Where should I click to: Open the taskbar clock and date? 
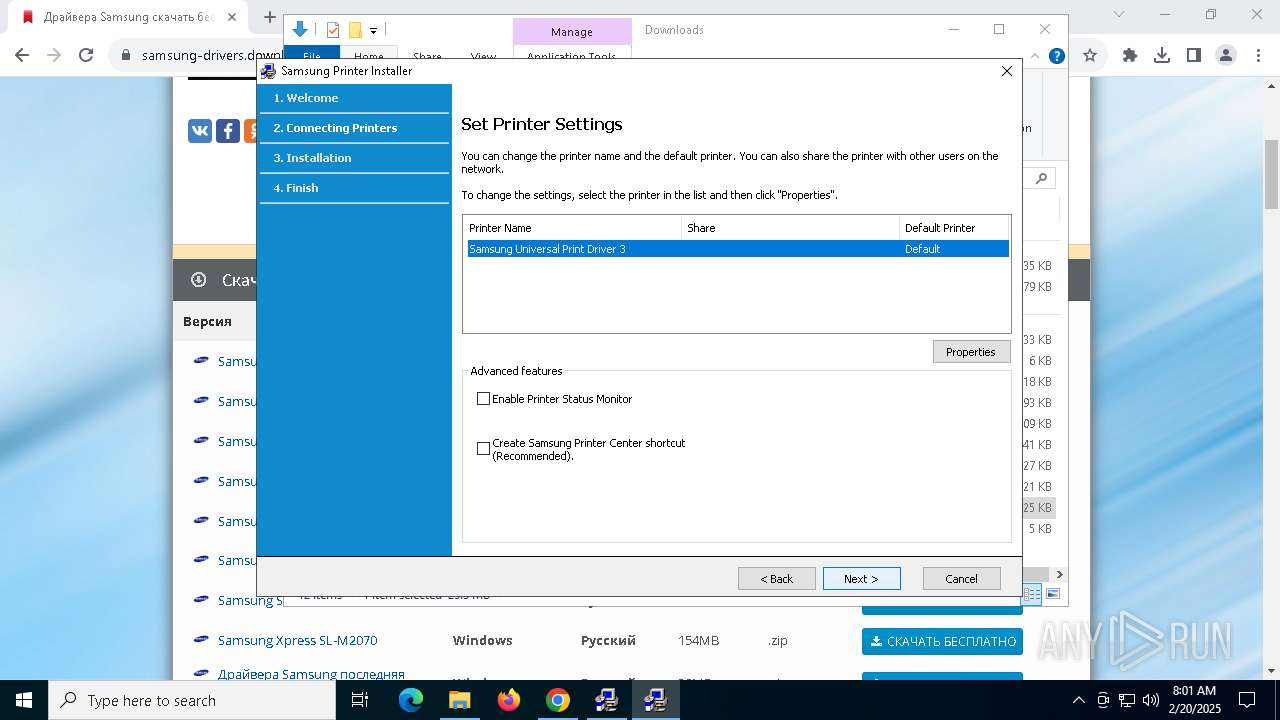(x=1194, y=700)
